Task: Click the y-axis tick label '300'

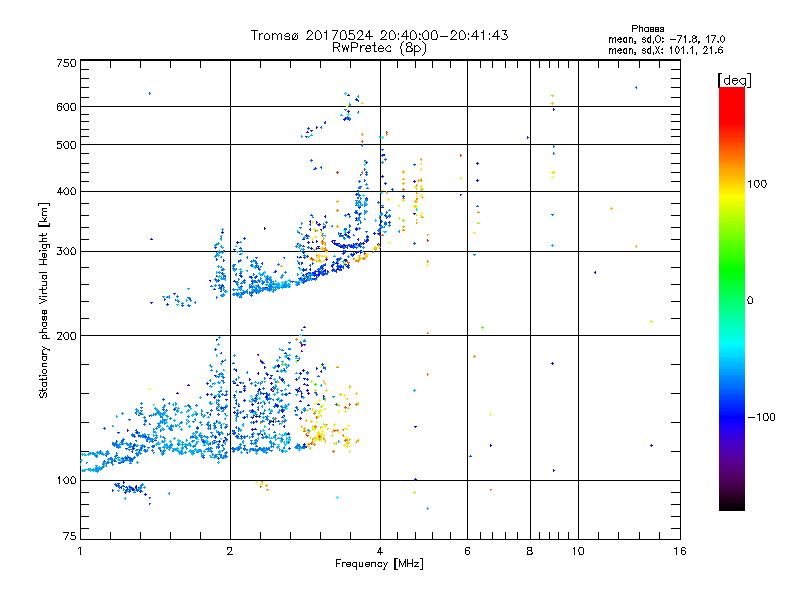Action: [x=66, y=252]
